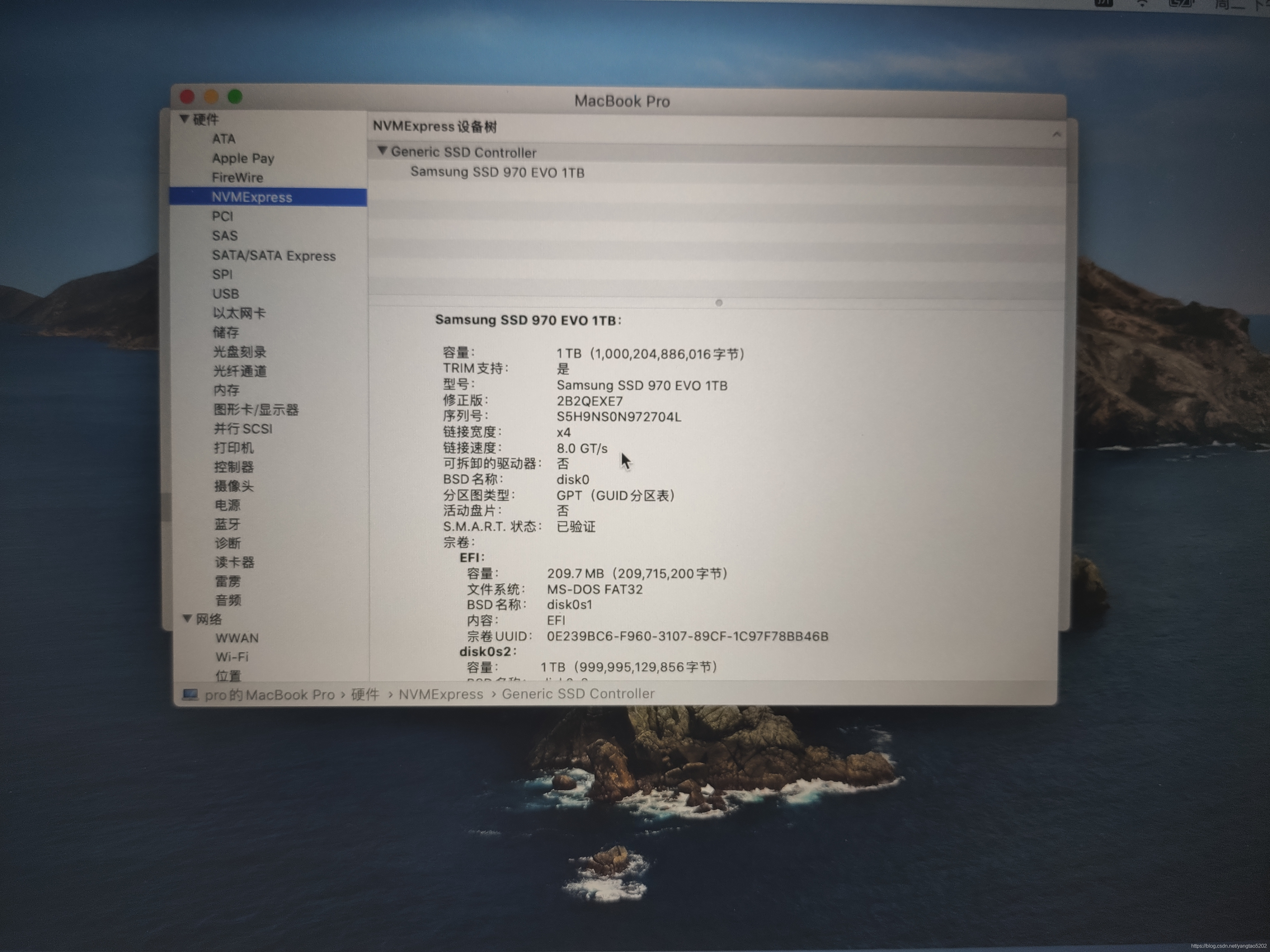Click the up chevron in column header
This screenshot has height=952, width=1270.
point(1056,134)
